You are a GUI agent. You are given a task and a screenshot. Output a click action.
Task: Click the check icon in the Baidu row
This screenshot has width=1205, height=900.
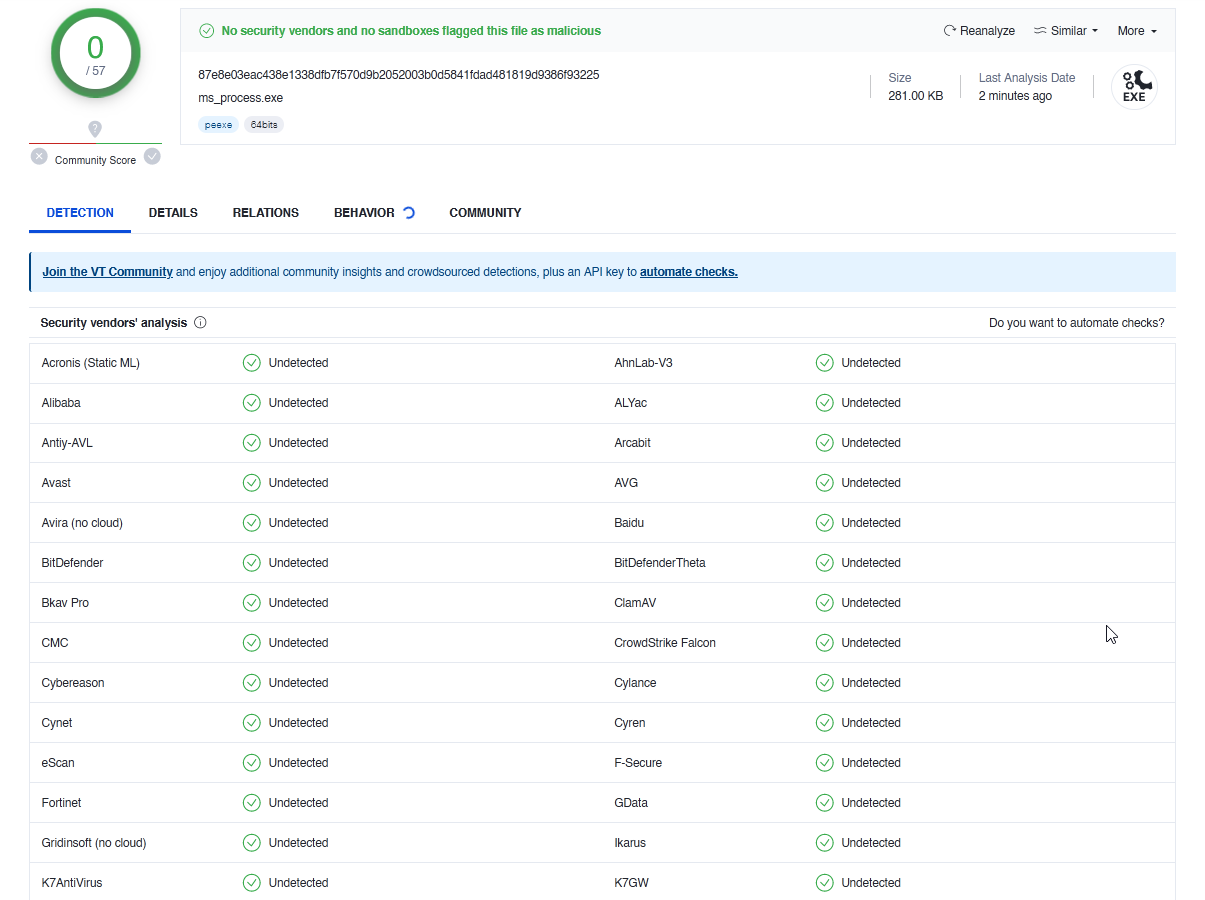click(x=825, y=523)
